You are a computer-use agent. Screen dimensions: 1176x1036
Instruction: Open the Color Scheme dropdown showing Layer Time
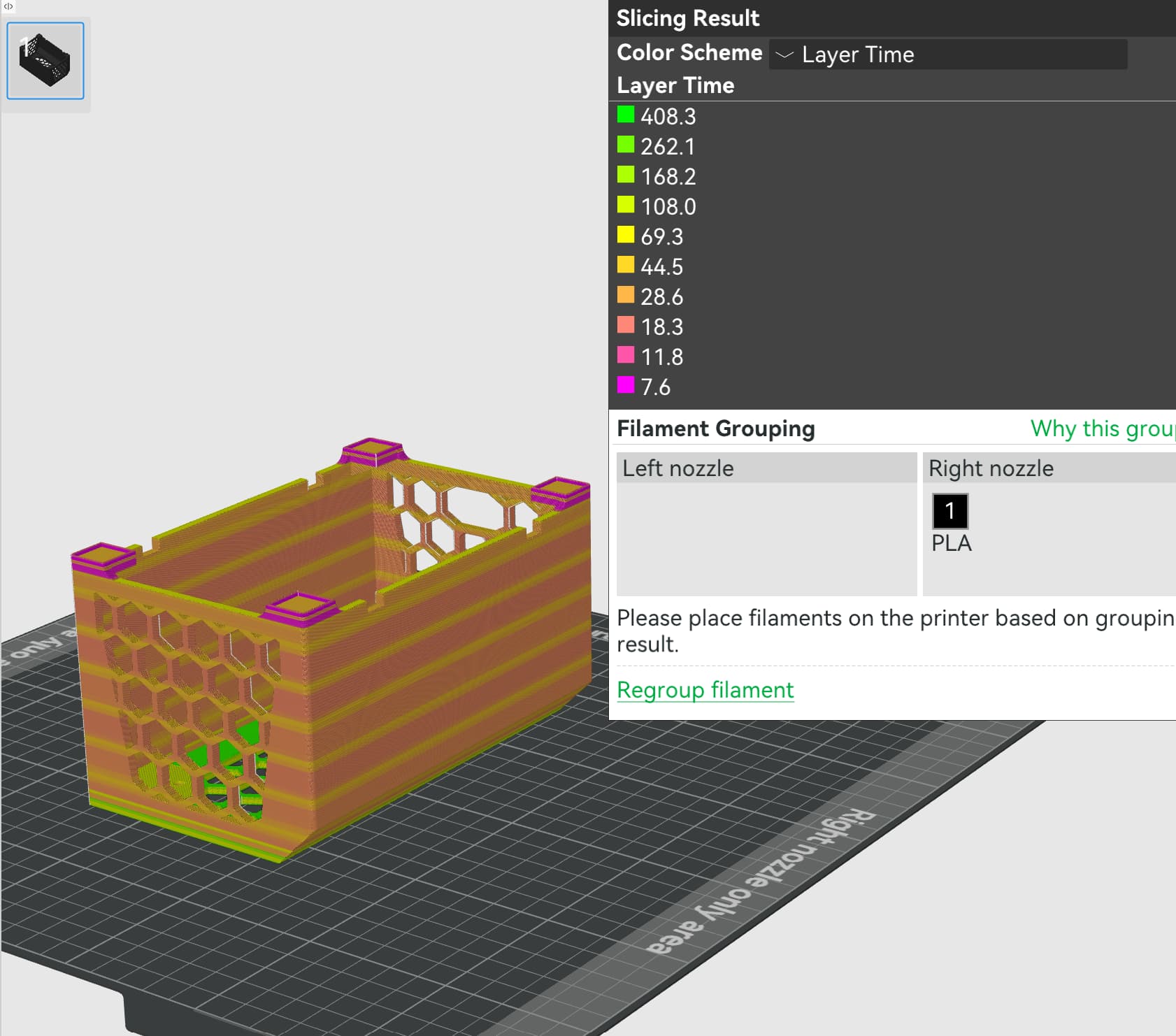(947, 54)
